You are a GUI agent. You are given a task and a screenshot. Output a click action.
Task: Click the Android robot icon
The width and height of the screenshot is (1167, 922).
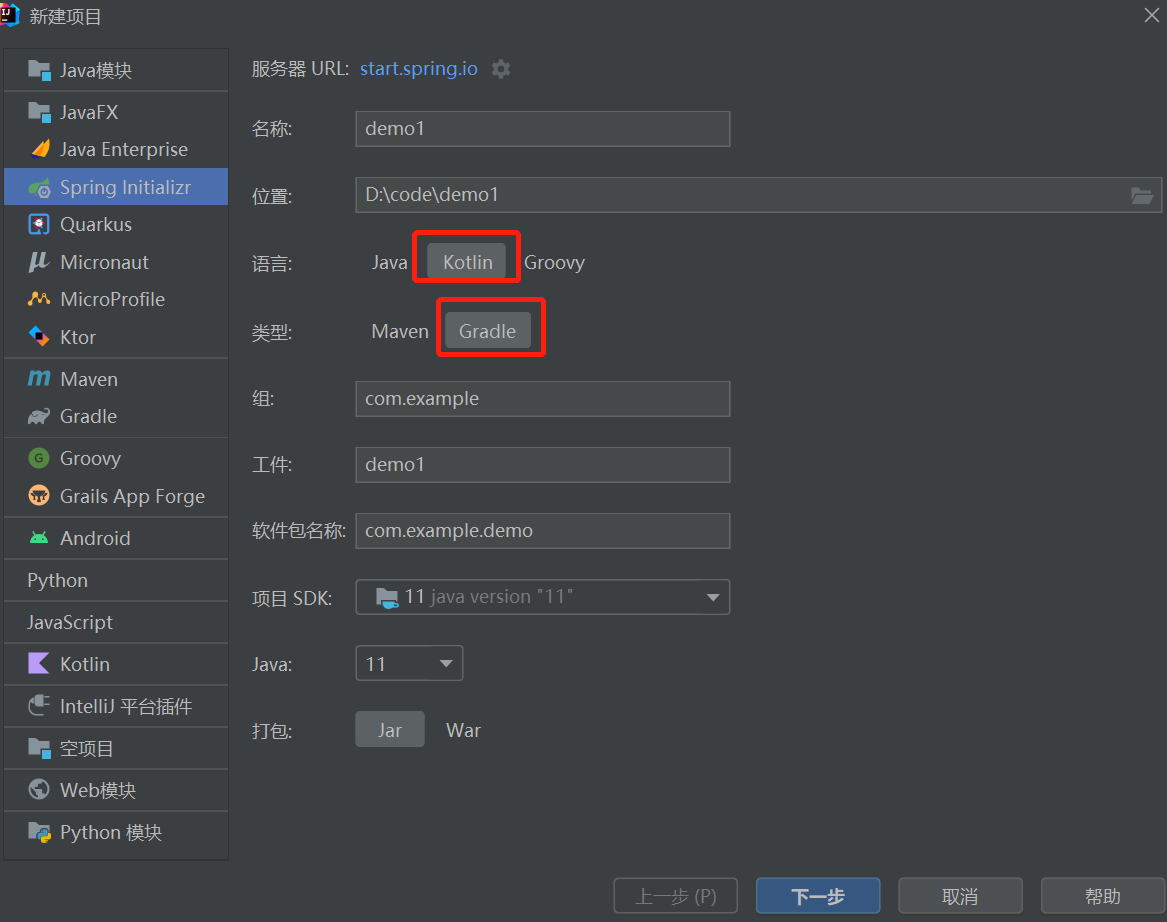(39, 537)
